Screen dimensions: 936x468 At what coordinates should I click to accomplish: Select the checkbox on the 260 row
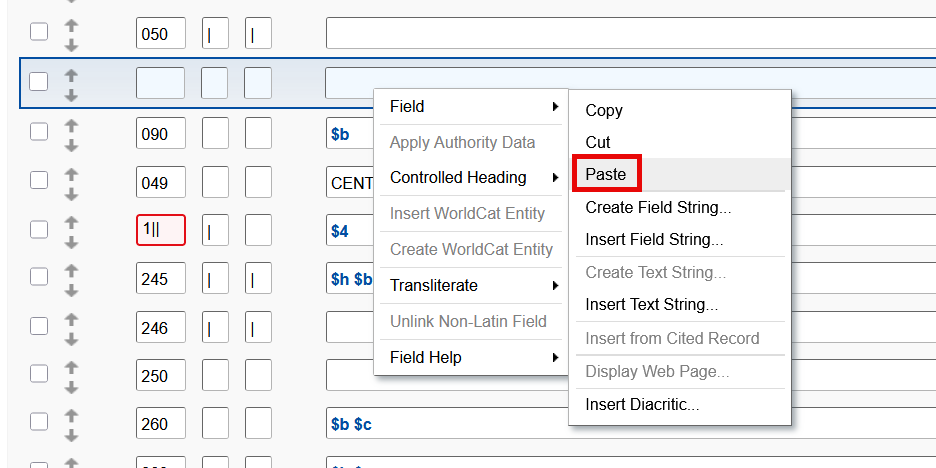click(x=39, y=424)
